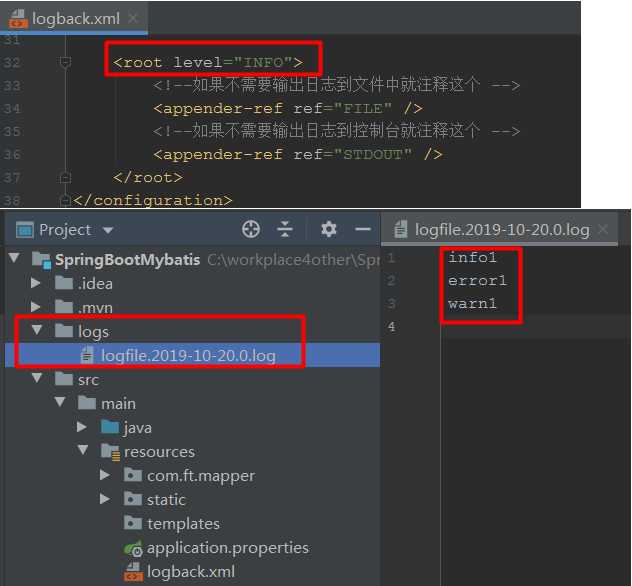Collapse the resources folder arrow

pyautogui.click(x=83, y=450)
